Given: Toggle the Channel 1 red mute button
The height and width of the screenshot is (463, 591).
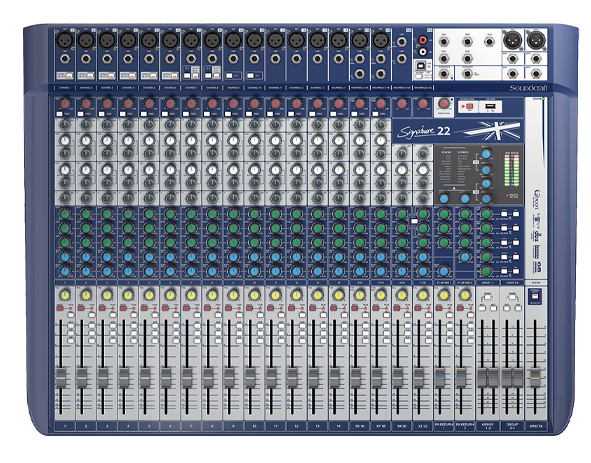Looking at the screenshot, I should coord(60,308).
